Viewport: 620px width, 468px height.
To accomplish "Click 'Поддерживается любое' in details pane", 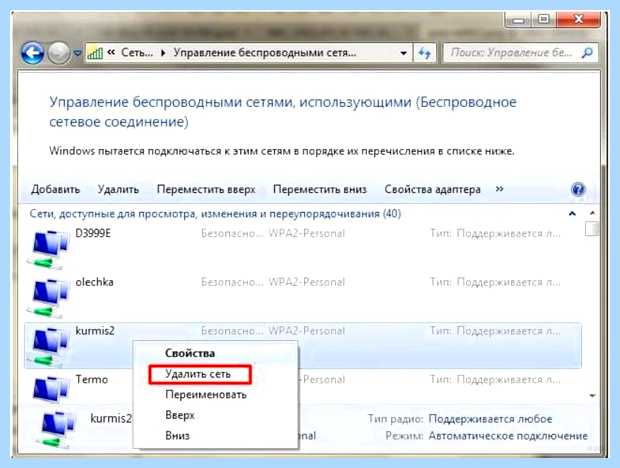I will click(x=490, y=419).
